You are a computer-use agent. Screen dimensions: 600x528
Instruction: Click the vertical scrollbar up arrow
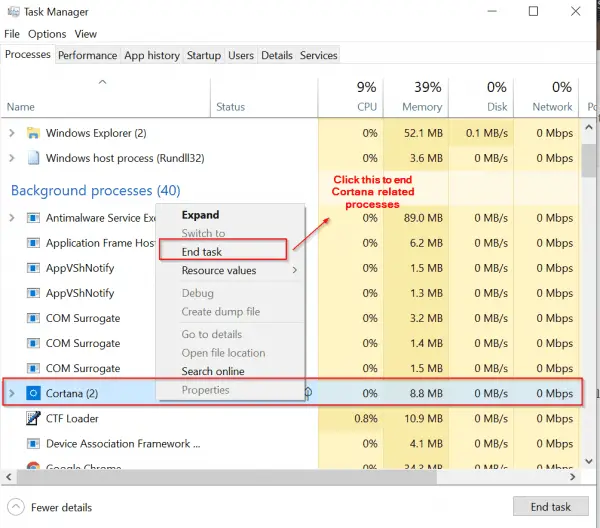(x=589, y=127)
